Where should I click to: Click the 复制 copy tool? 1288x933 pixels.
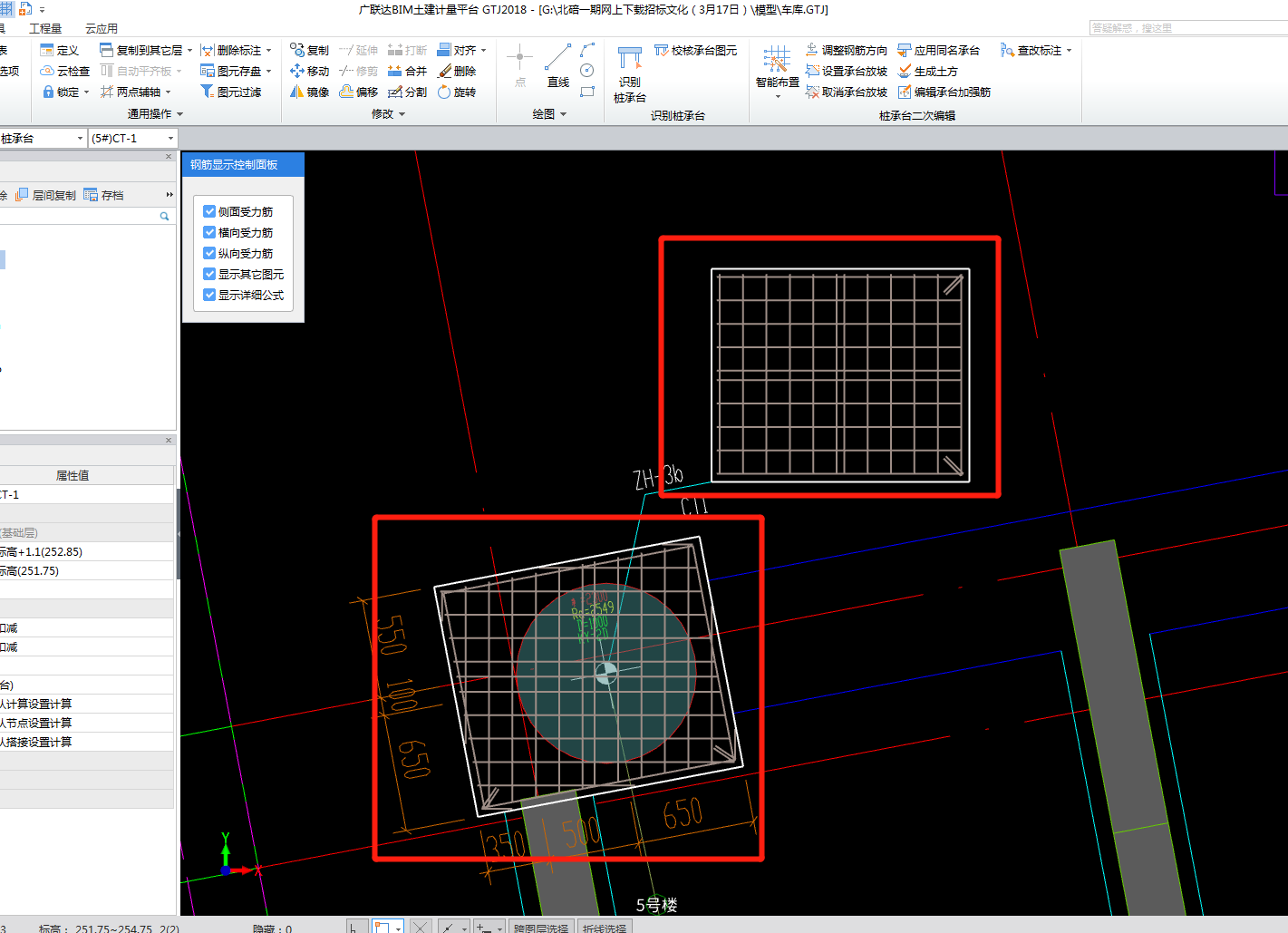pyautogui.click(x=309, y=50)
